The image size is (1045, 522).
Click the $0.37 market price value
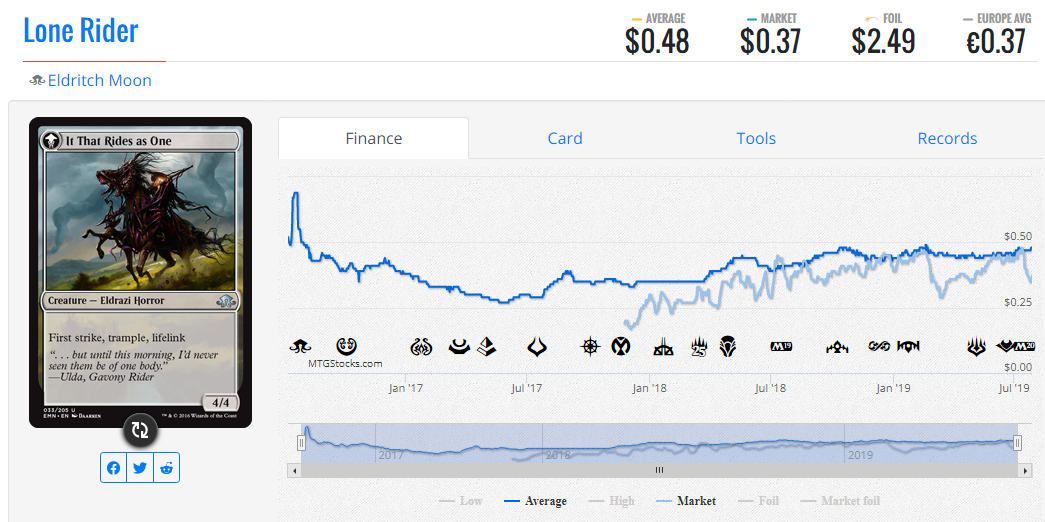(770, 42)
